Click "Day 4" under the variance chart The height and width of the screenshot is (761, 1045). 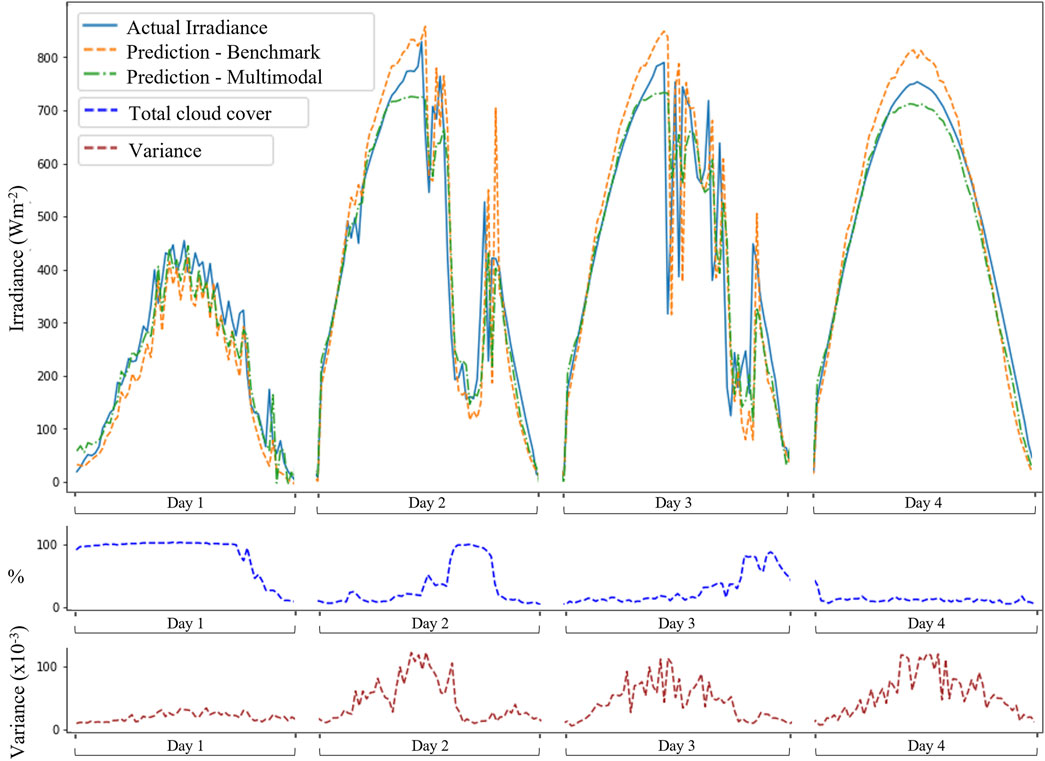(x=926, y=746)
